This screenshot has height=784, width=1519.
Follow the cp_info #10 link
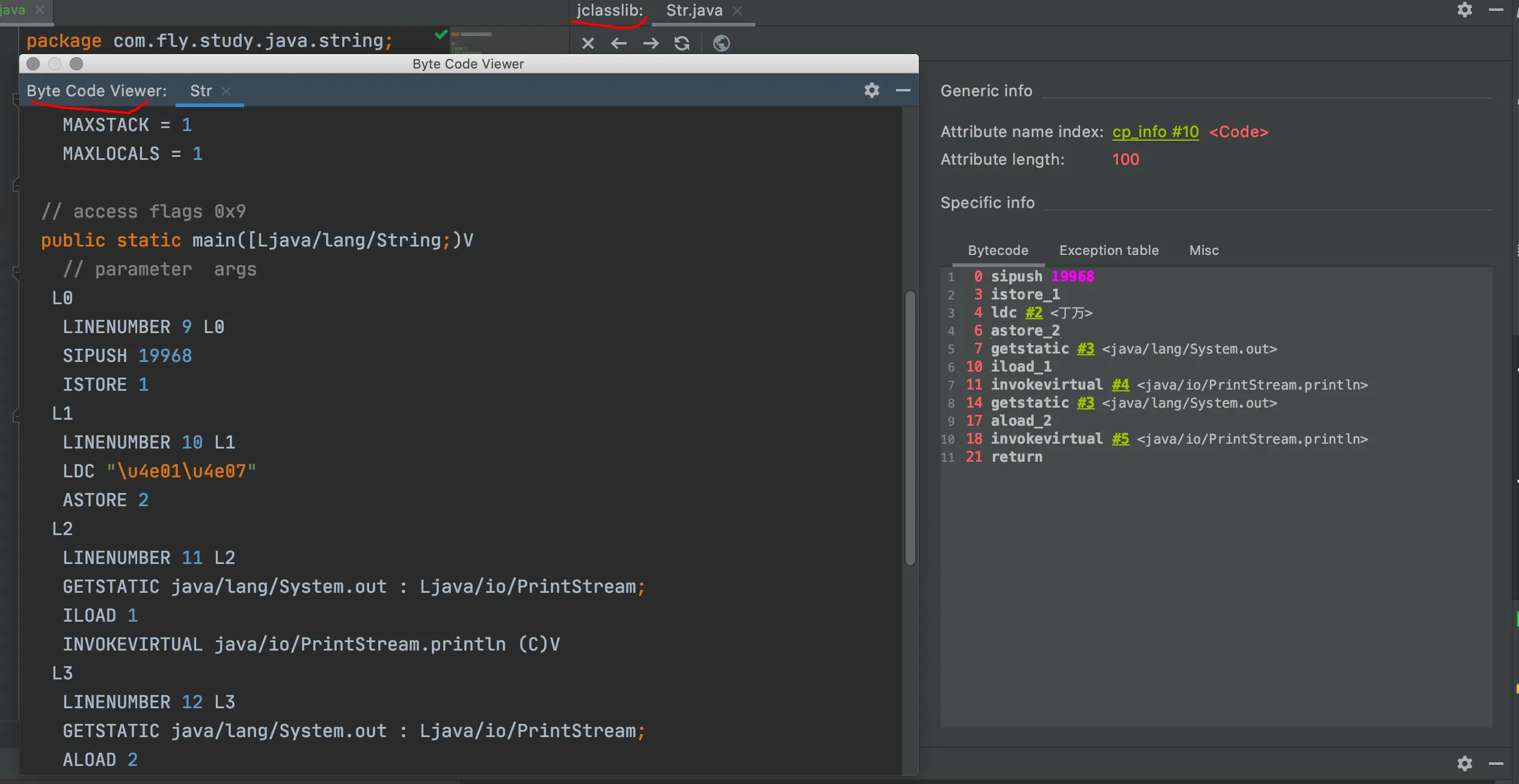[1155, 132]
